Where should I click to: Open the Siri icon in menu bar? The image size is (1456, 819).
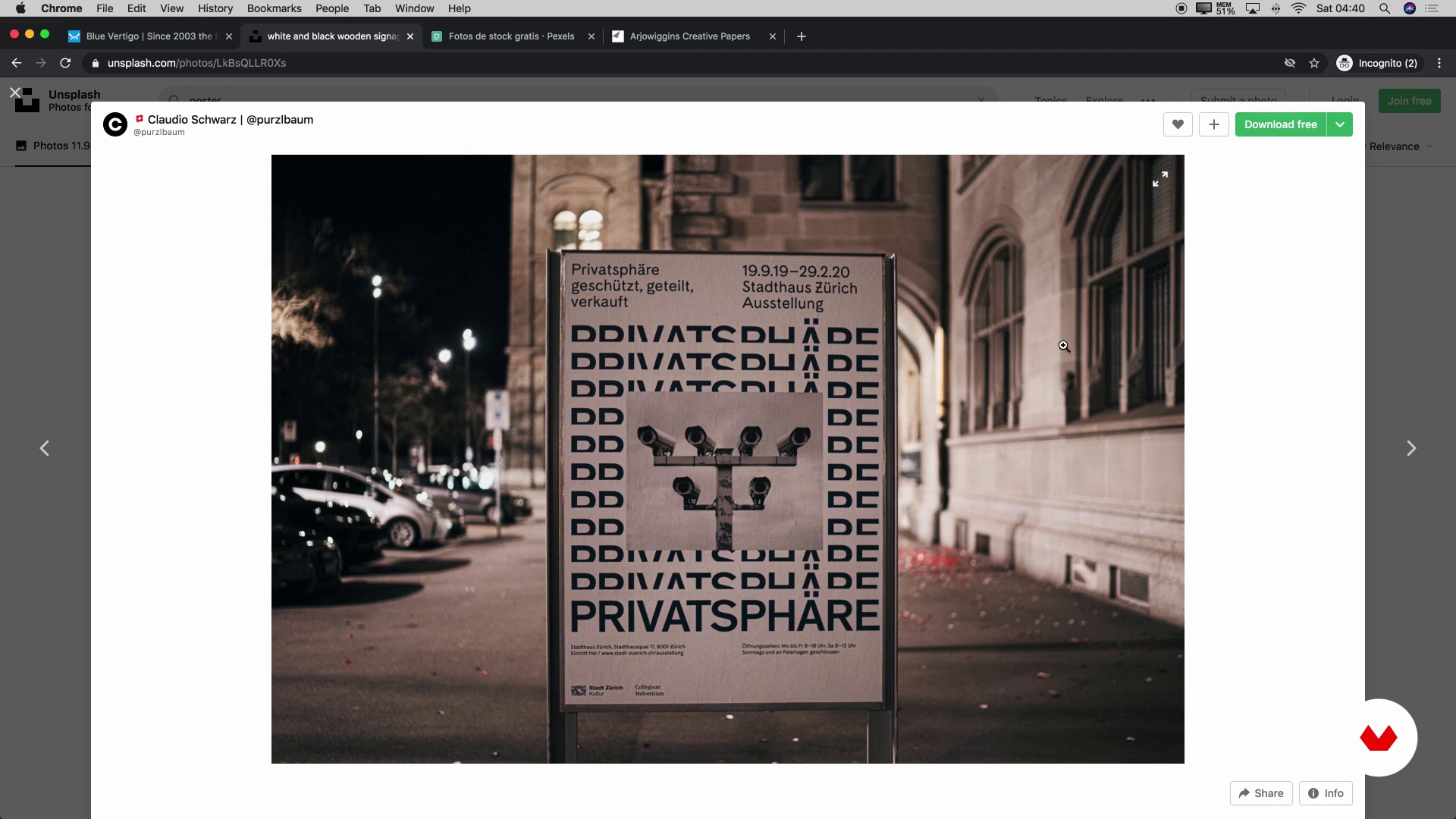click(1410, 8)
